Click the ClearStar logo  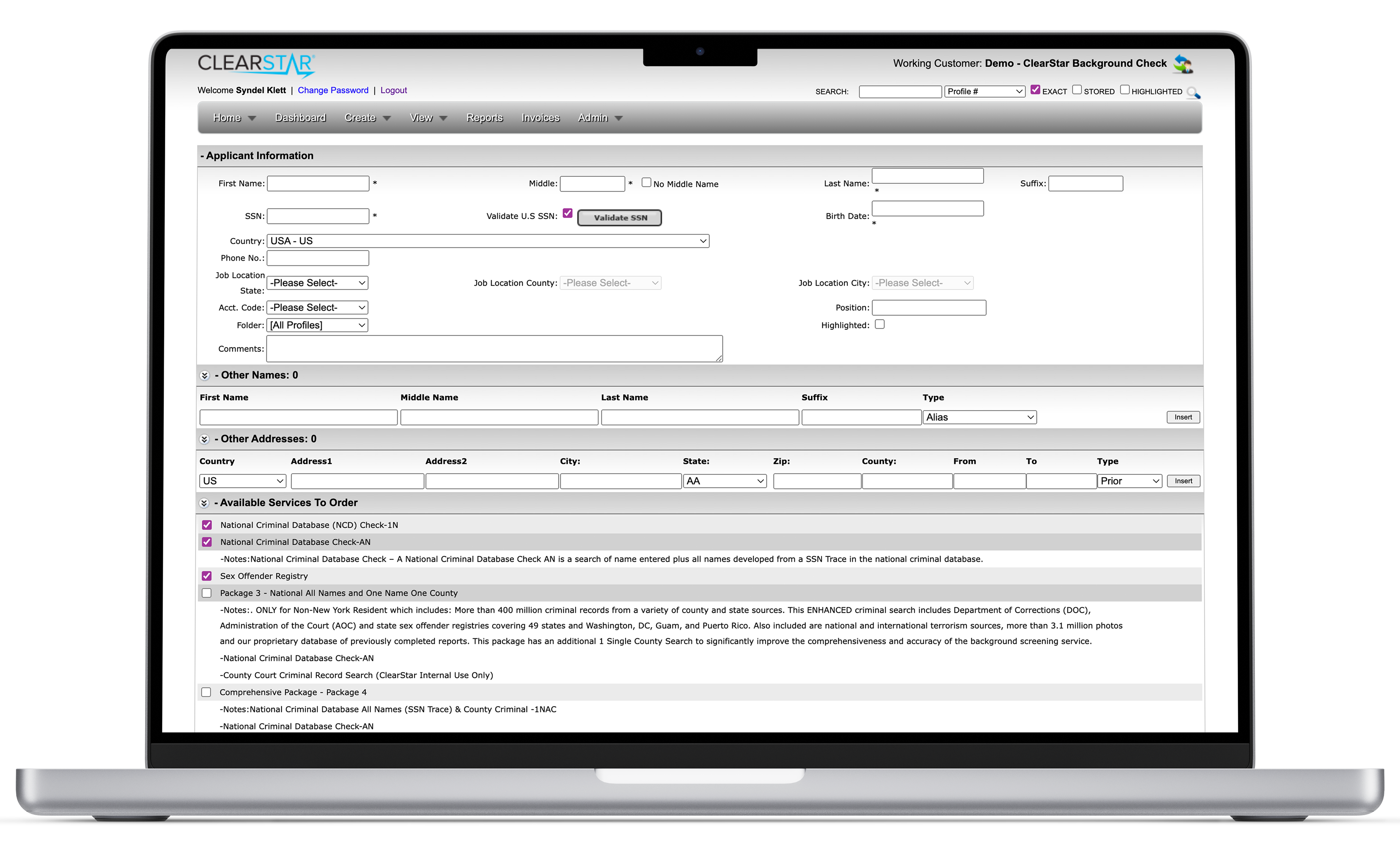256,65
